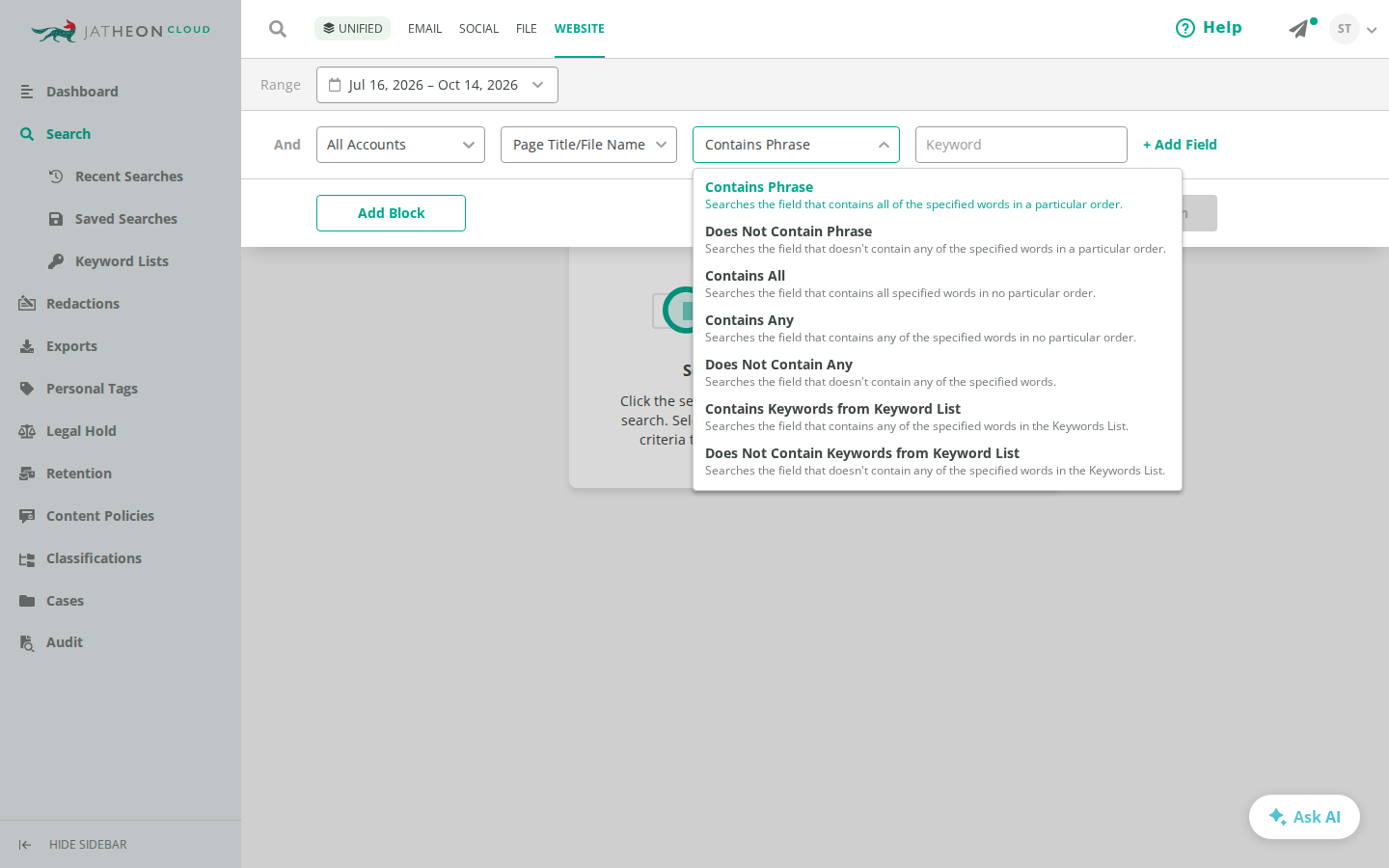Image resolution: width=1389 pixels, height=868 pixels.
Task: Click the Redactions sidebar icon
Action: pos(27,304)
